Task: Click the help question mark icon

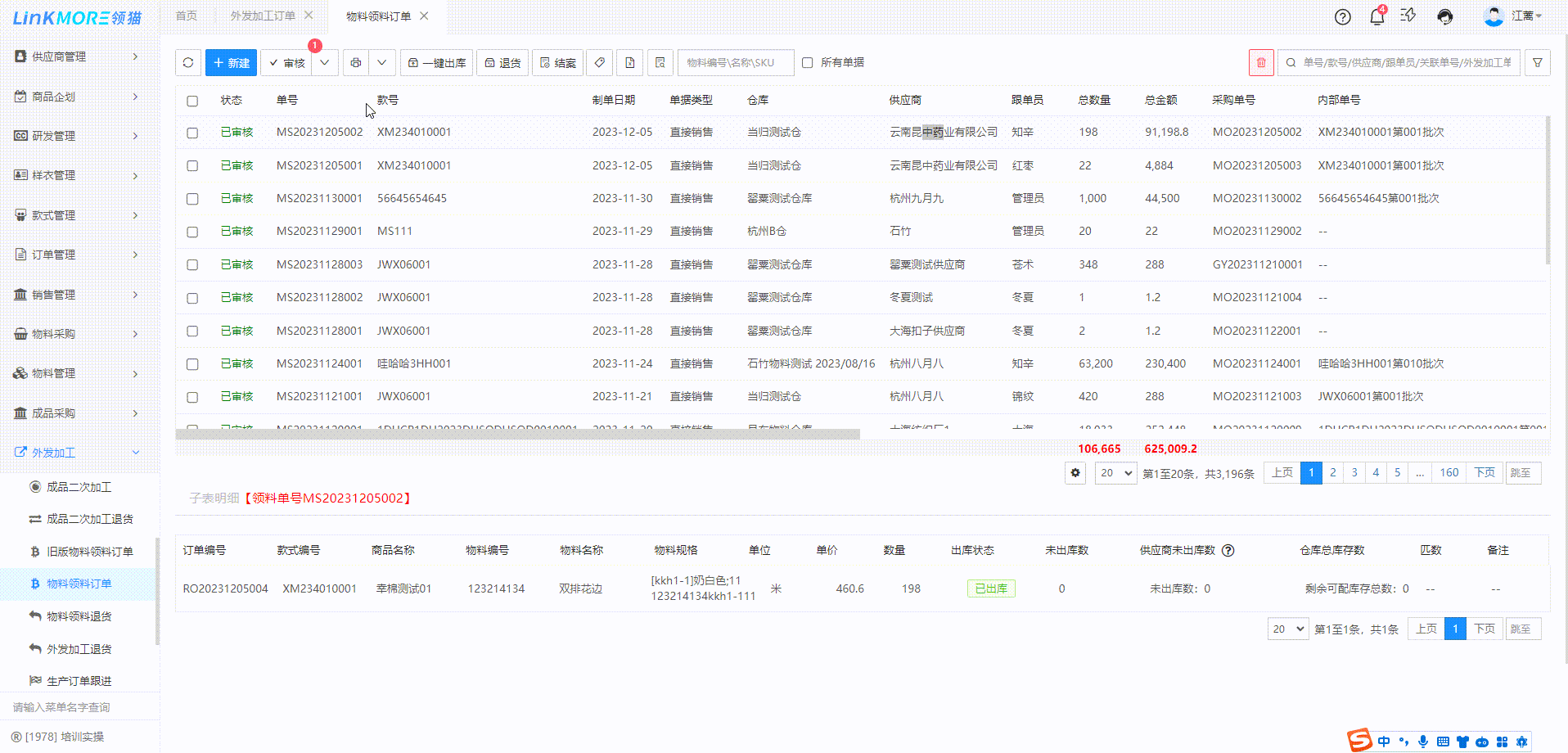Action: [1342, 16]
